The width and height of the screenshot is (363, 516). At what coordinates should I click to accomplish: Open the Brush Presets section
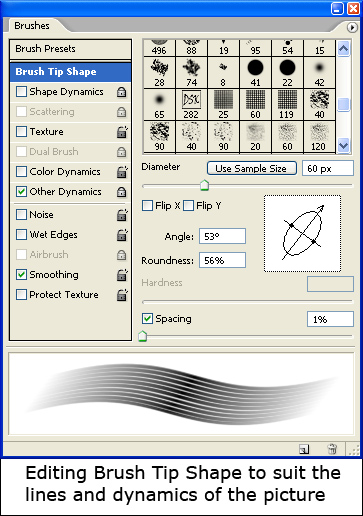point(70,49)
